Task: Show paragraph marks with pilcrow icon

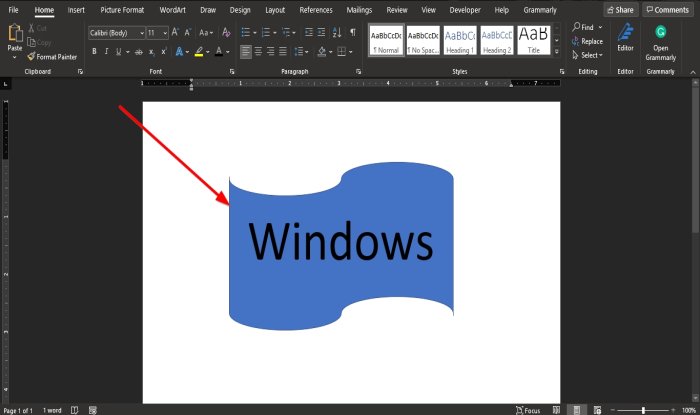Action: (353, 32)
